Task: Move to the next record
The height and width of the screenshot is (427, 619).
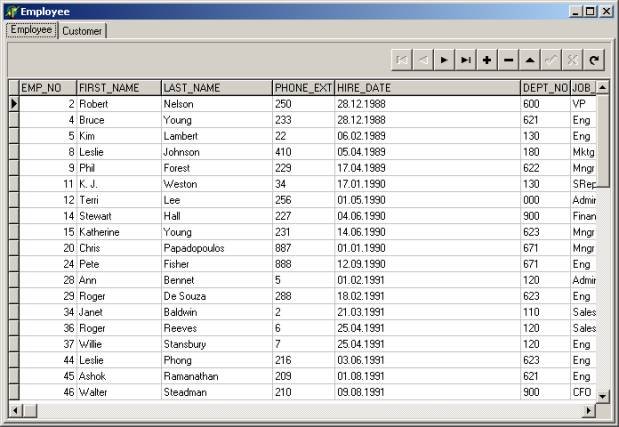Action: 444,60
